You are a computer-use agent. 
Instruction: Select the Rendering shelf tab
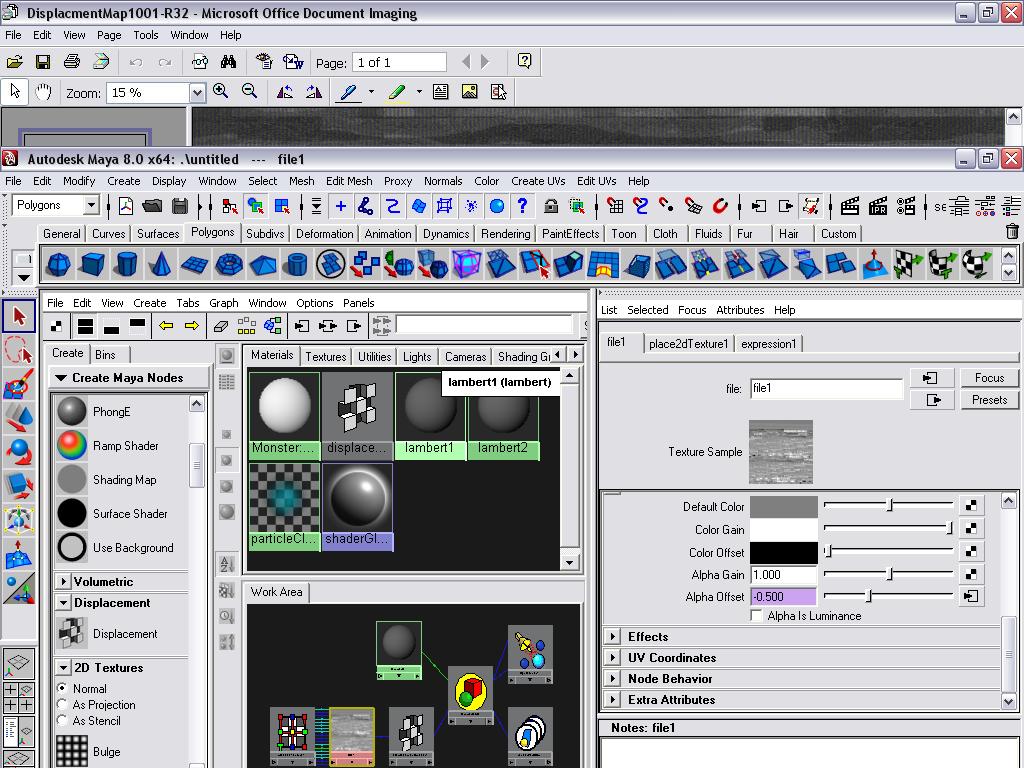point(505,234)
